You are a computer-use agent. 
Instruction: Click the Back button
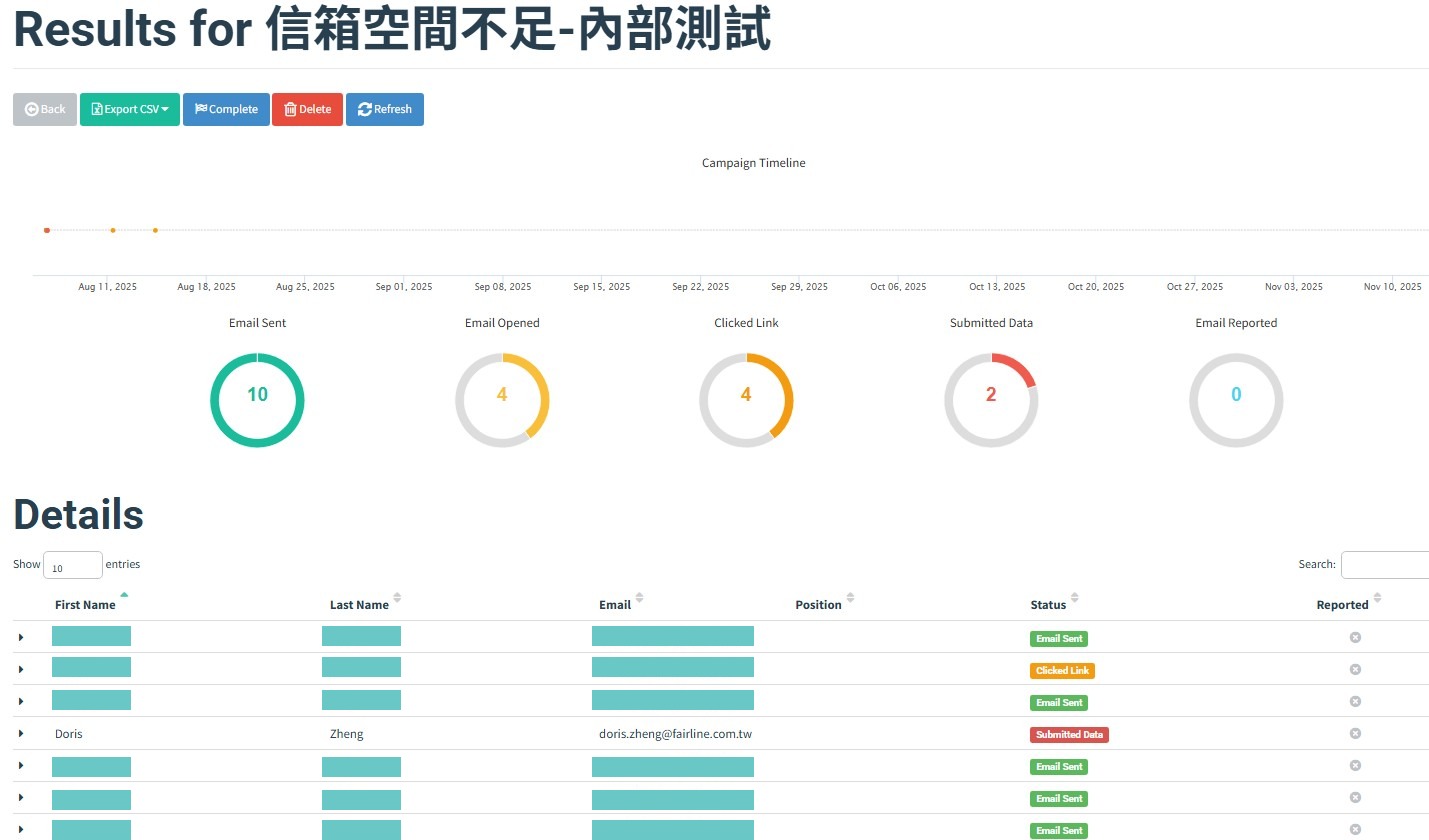[45, 109]
